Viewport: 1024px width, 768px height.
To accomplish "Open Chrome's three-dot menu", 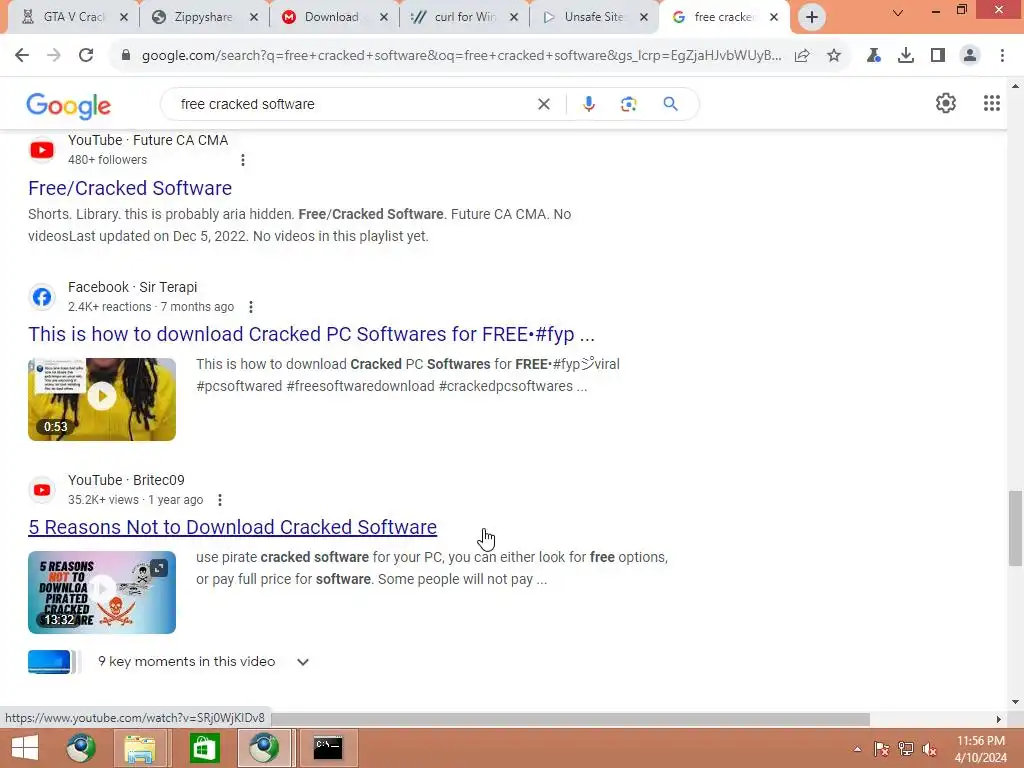I will (1002, 56).
